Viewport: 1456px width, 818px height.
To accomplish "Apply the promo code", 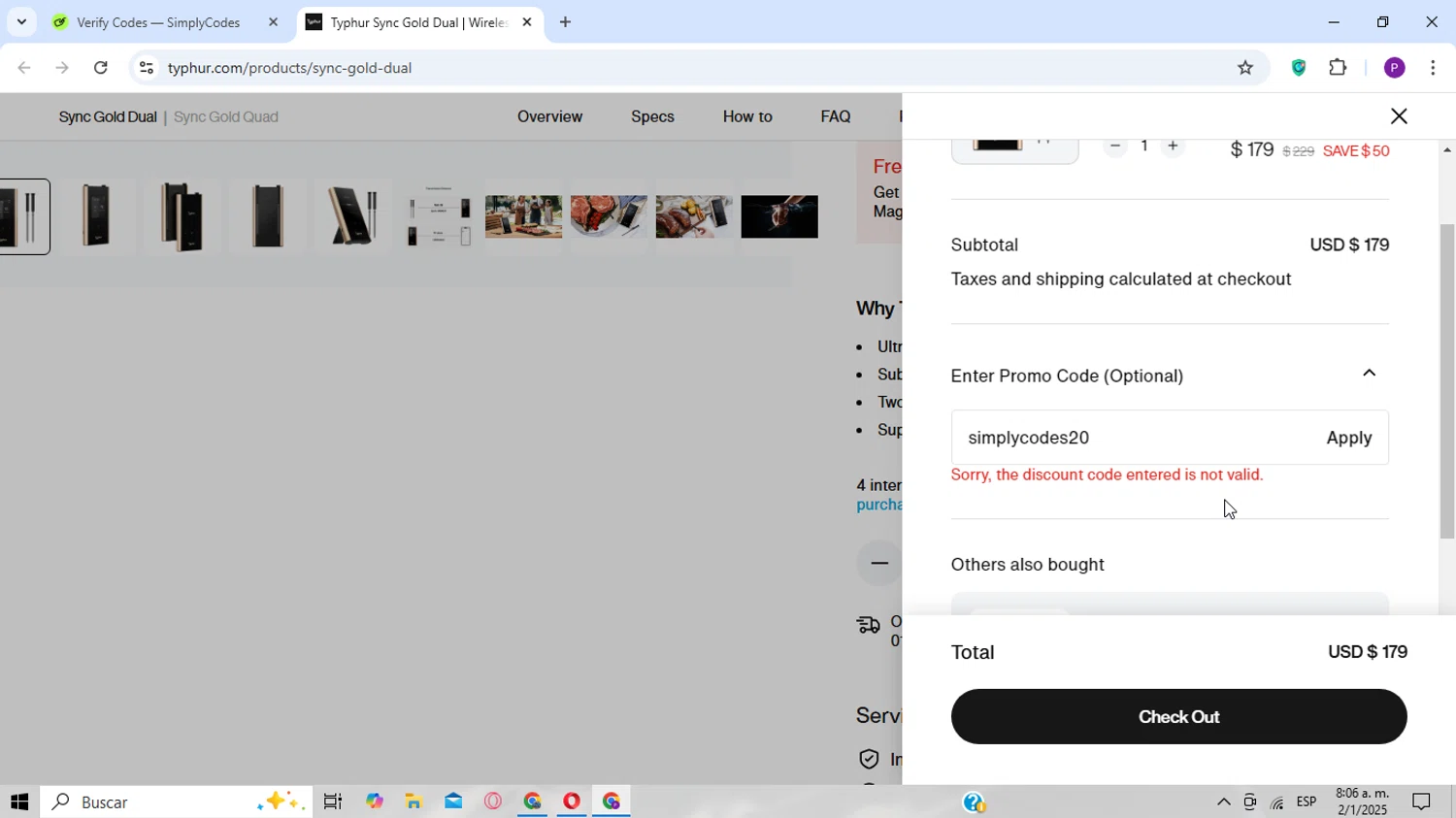I will click(1349, 438).
